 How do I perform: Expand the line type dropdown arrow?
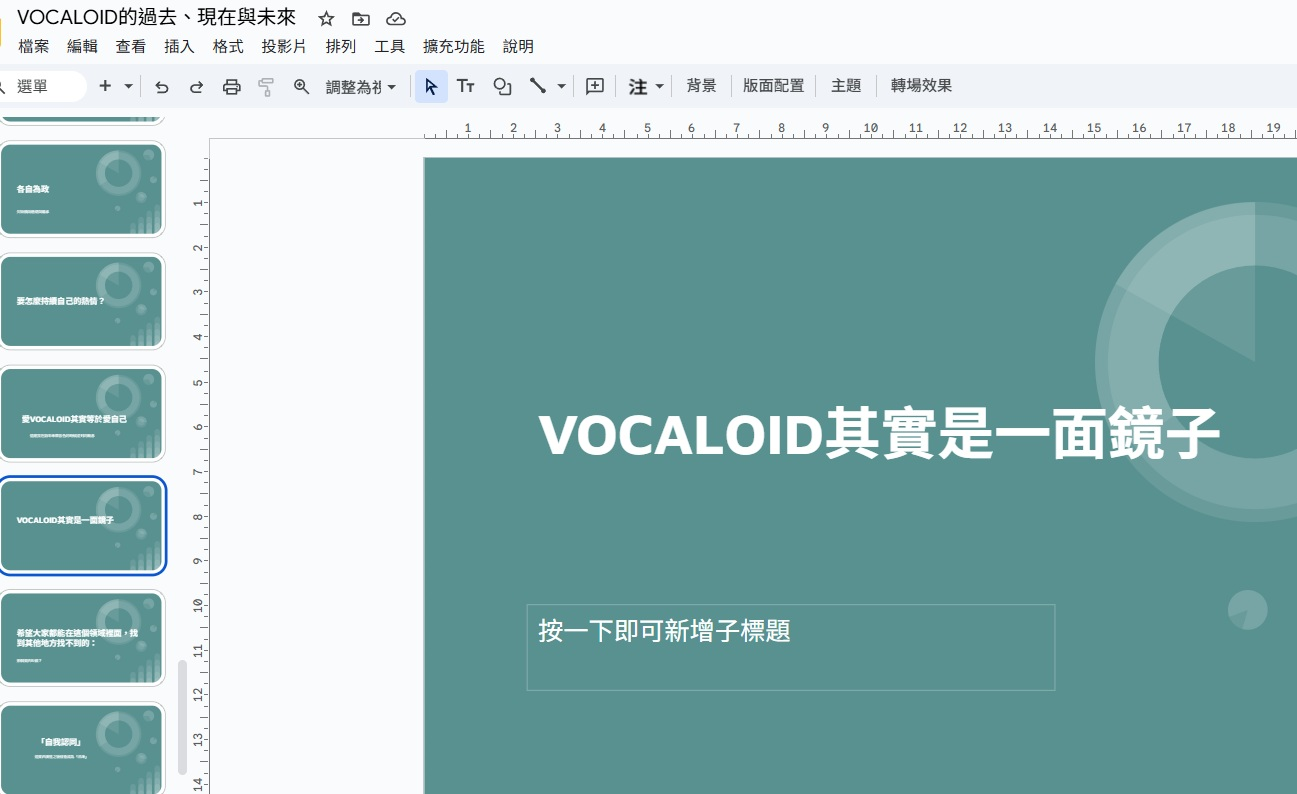point(561,87)
